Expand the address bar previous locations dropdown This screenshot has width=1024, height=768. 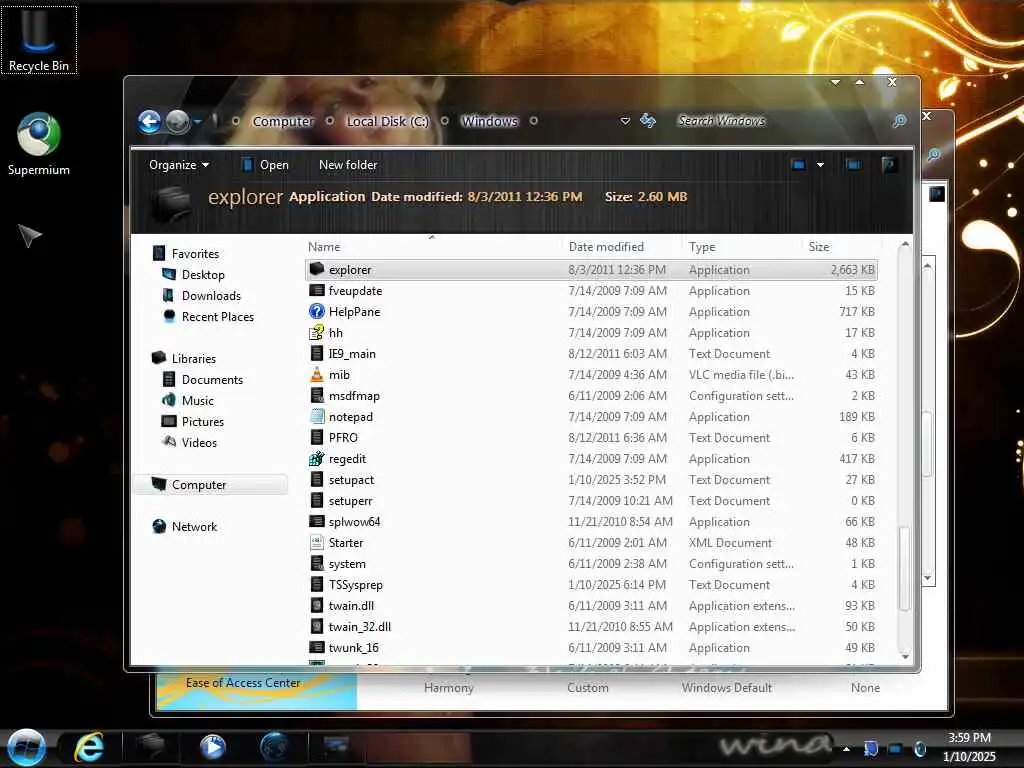coord(625,121)
